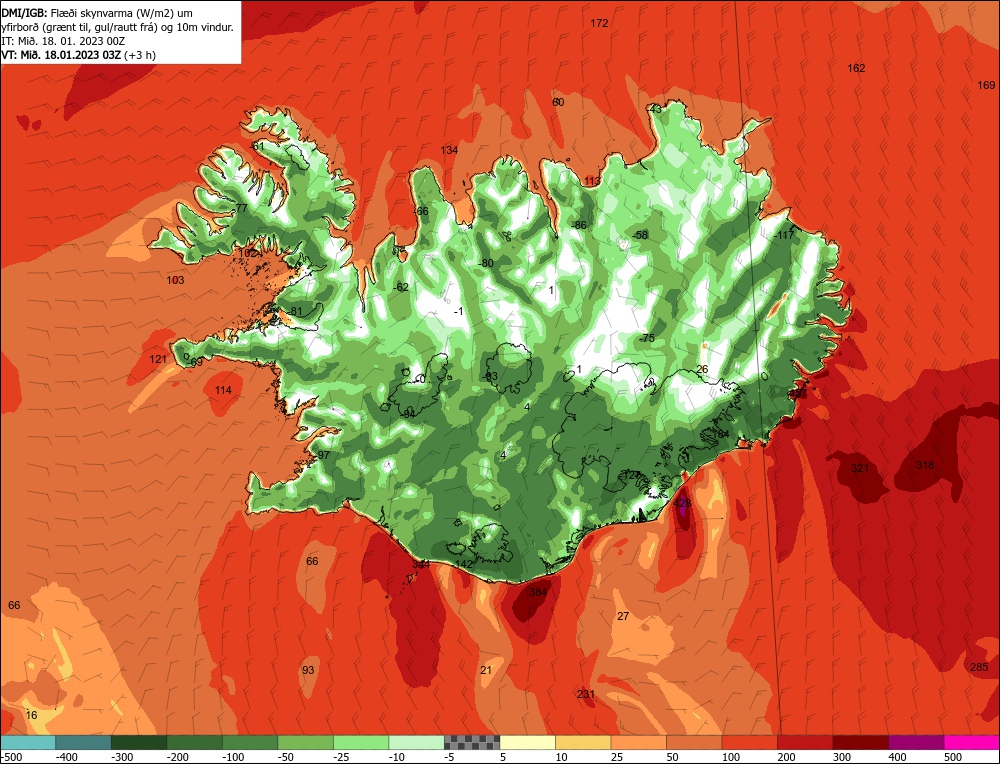1000x764 pixels.
Task: Click the value 162 in the northeast sea
Action: coord(856,68)
